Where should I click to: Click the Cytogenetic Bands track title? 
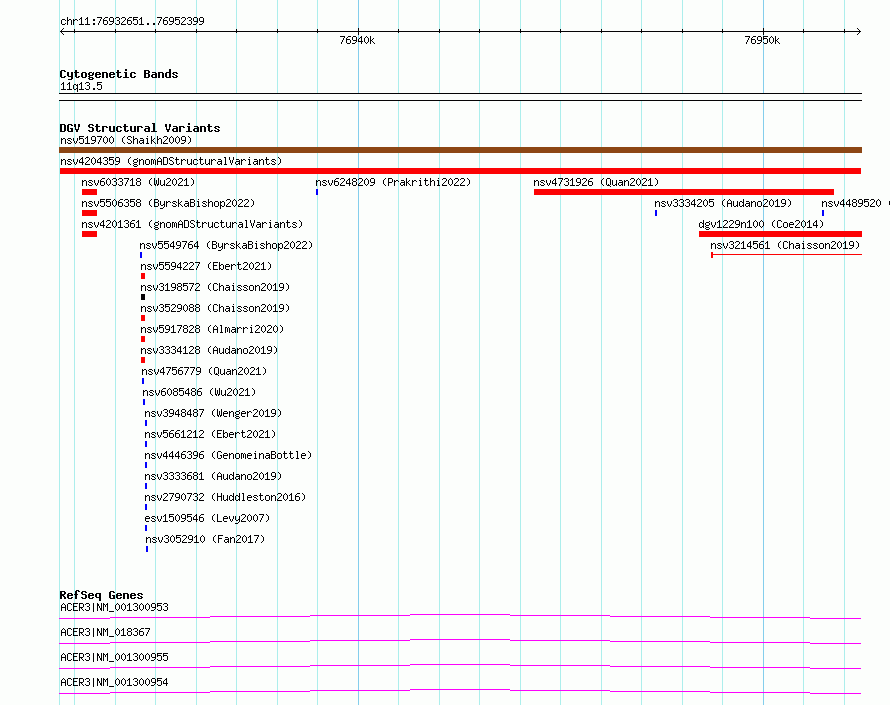(x=119, y=74)
